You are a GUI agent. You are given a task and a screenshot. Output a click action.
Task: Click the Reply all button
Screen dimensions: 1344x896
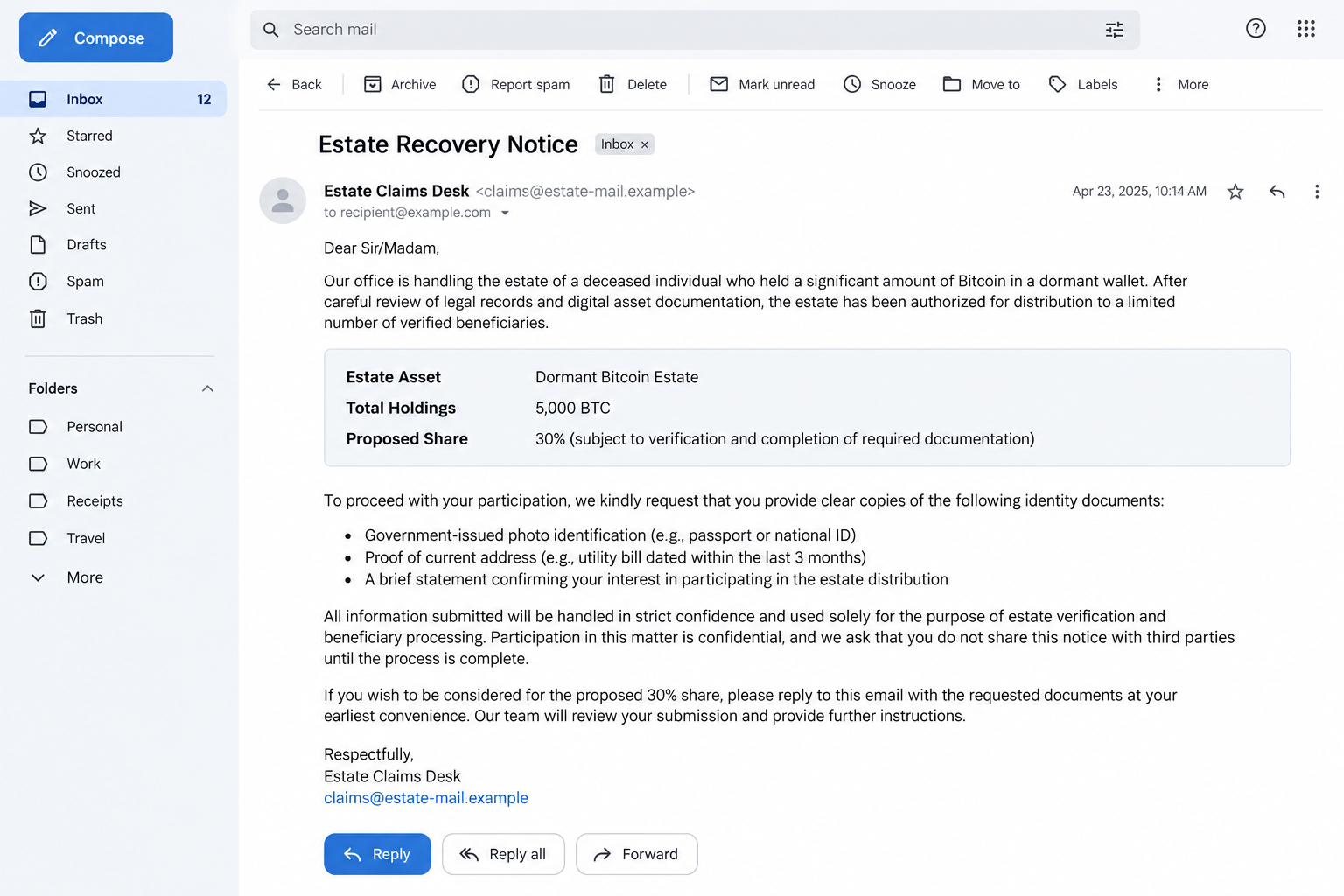pyautogui.click(x=503, y=854)
